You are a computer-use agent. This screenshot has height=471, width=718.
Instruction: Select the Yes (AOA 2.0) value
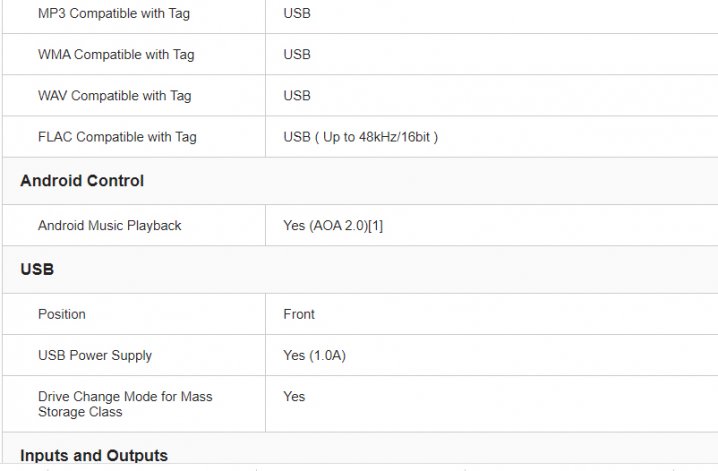(325, 226)
